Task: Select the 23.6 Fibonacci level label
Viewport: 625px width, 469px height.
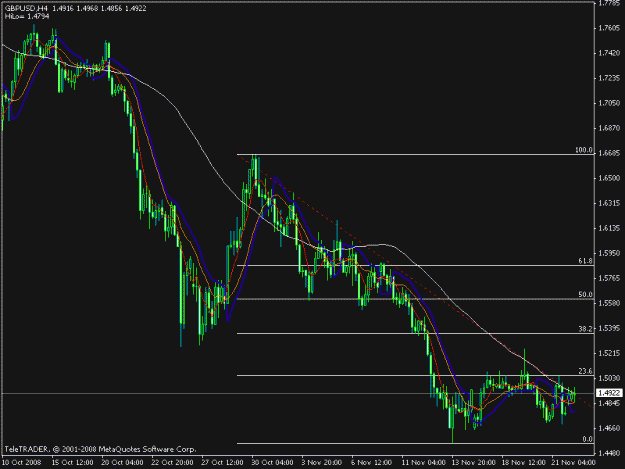Action: click(586, 371)
